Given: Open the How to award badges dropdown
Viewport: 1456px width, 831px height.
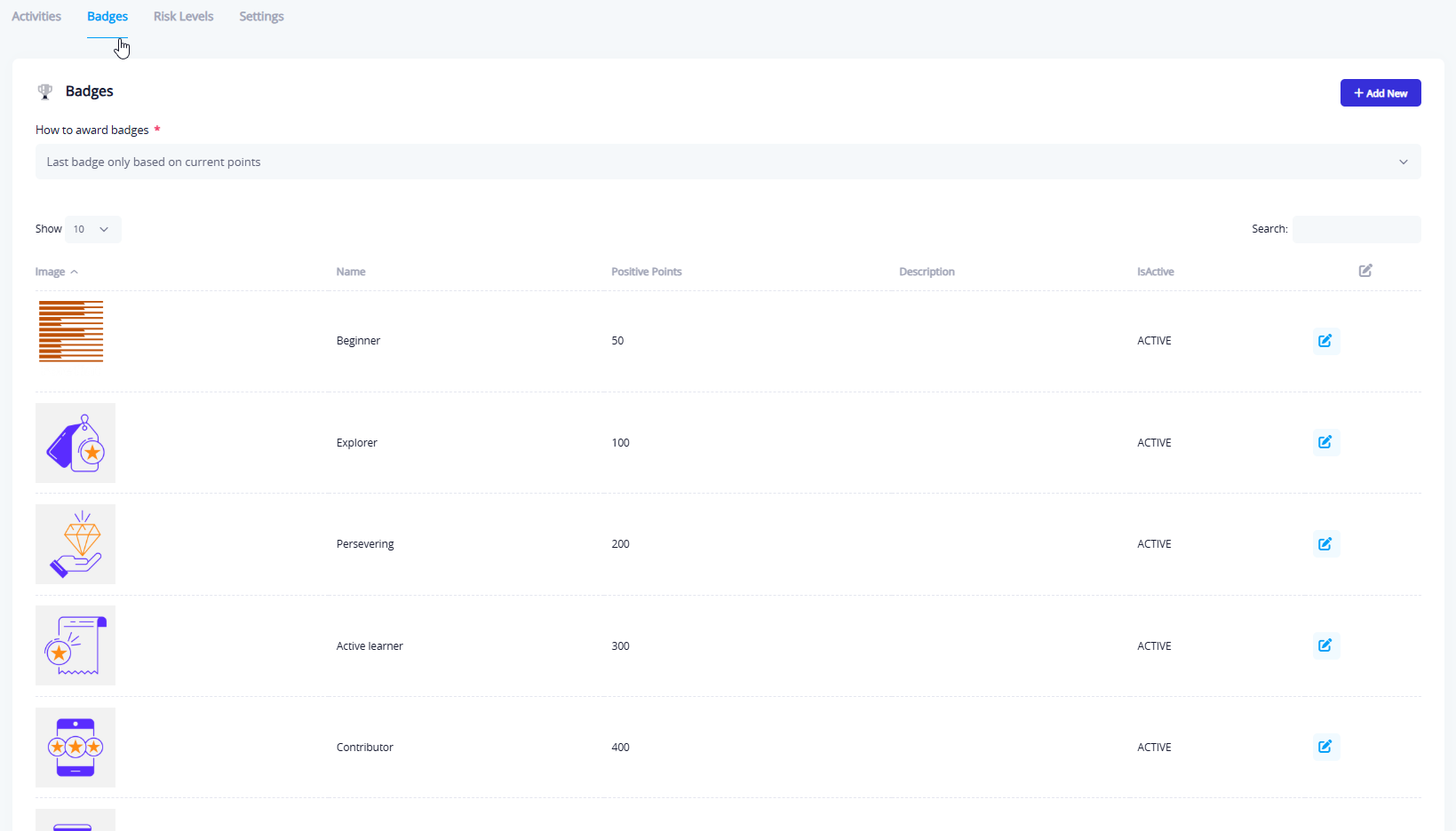Looking at the screenshot, I should pos(728,162).
